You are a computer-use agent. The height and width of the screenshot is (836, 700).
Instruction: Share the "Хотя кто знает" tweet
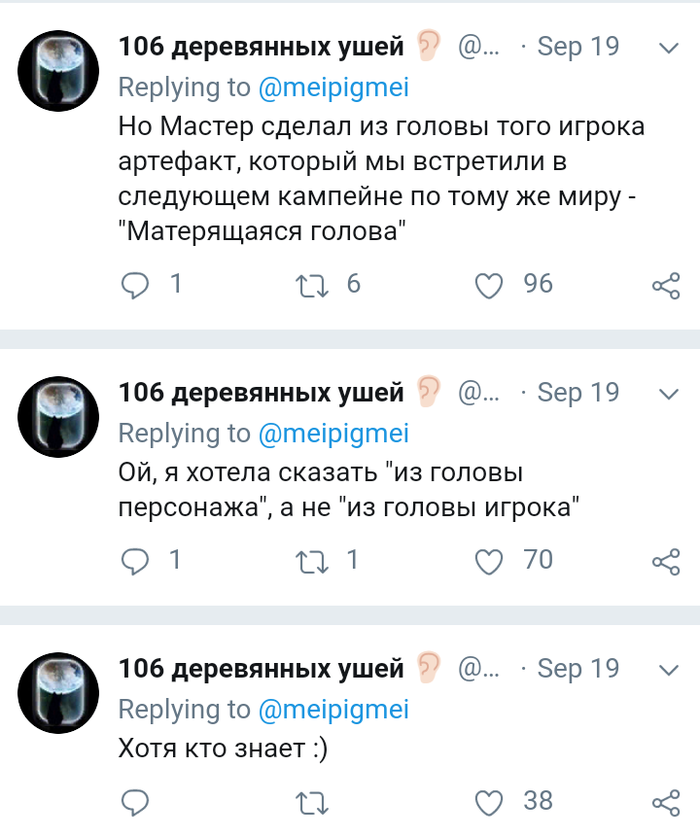pos(665,802)
